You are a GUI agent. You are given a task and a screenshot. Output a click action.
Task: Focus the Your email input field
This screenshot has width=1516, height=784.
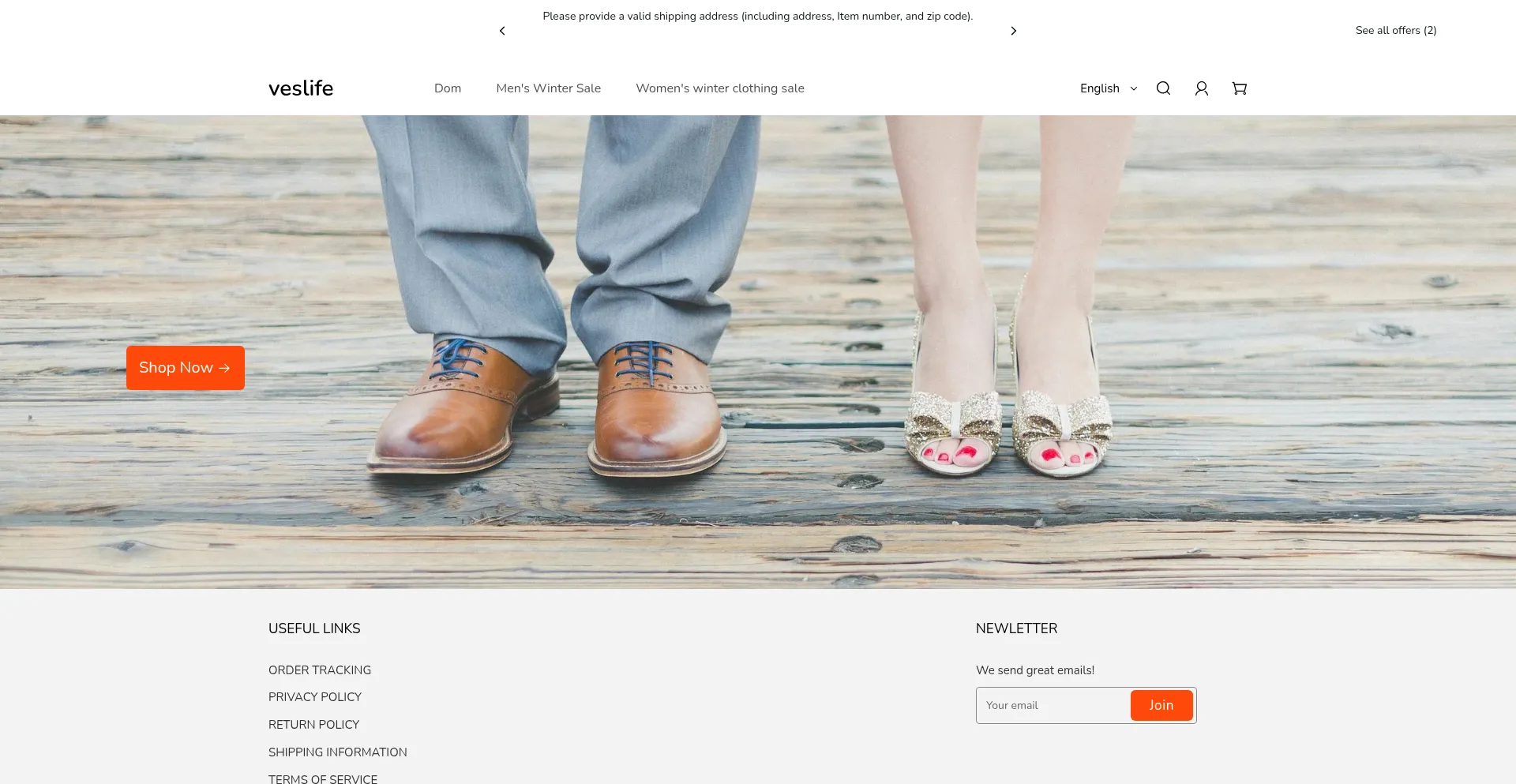coord(1053,705)
